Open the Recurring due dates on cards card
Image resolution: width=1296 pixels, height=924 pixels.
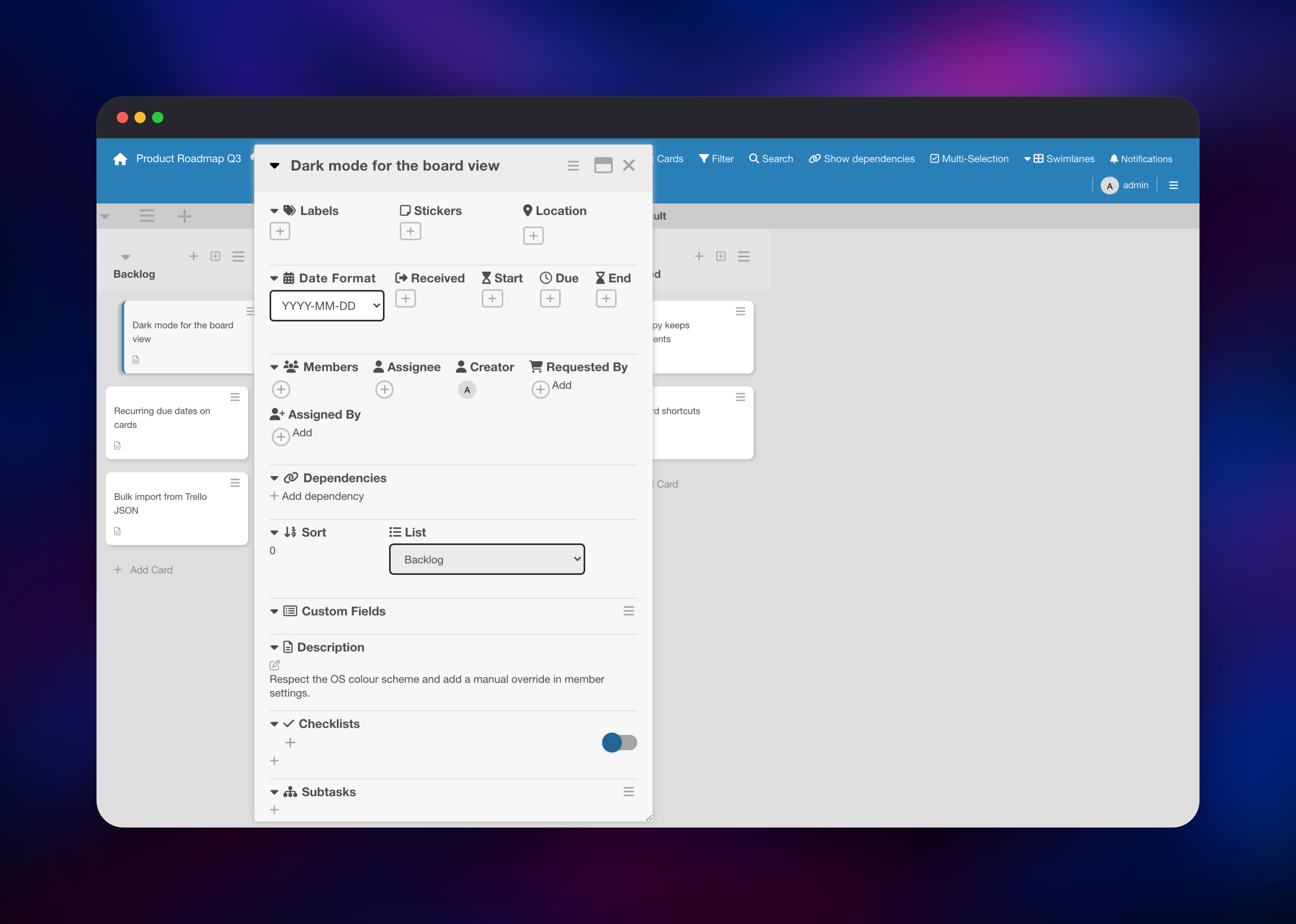(177, 423)
